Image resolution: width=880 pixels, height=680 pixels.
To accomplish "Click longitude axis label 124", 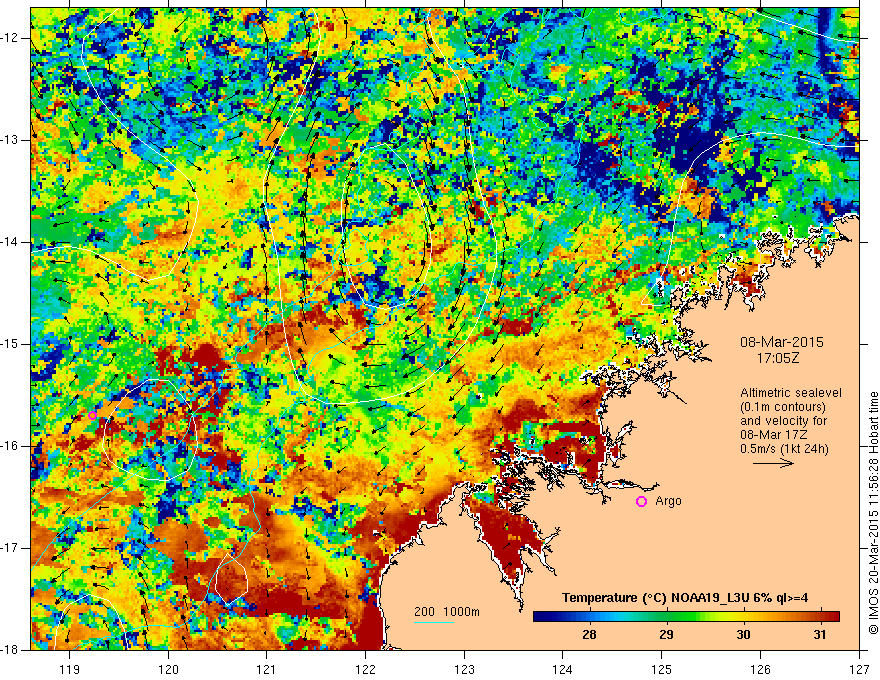I will (563, 669).
